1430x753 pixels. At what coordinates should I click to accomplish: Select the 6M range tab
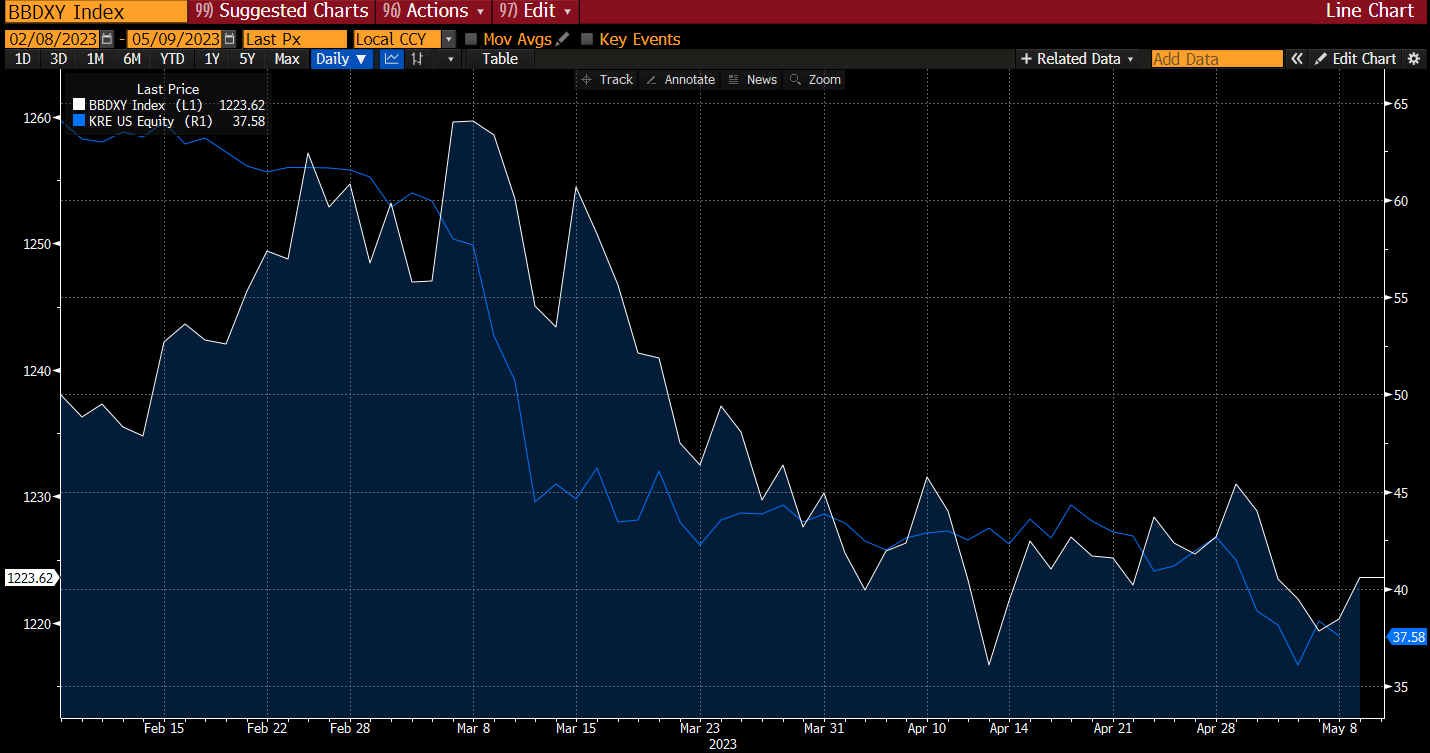click(132, 59)
